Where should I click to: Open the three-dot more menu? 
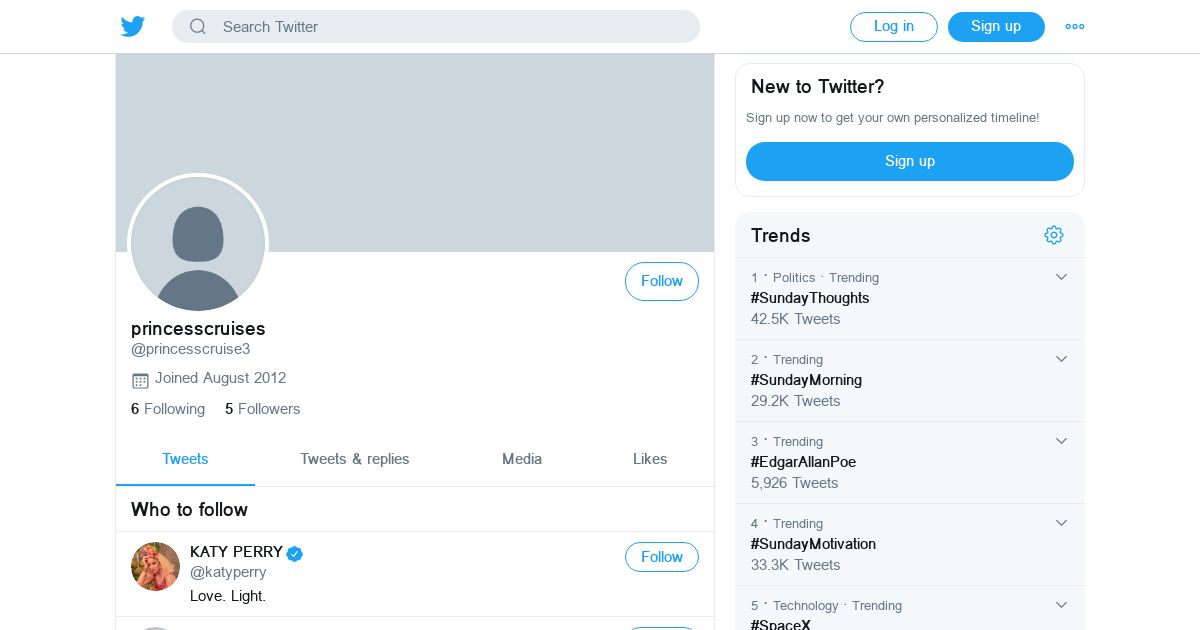click(1075, 27)
